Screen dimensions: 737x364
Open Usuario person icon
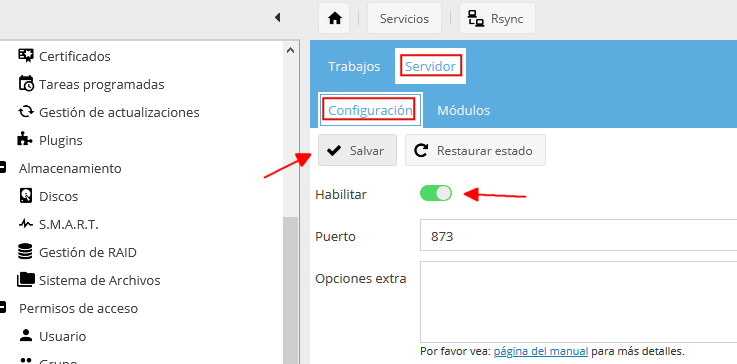[x=25, y=335]
